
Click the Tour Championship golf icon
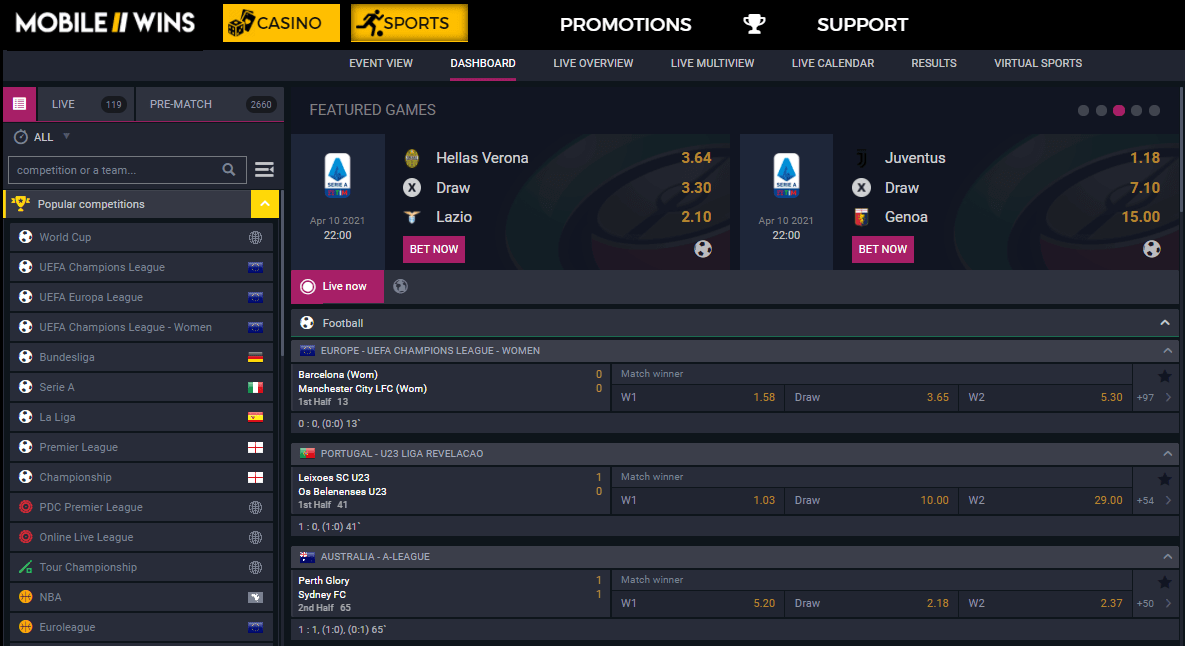pyautogui.click(x=26, y=567)
